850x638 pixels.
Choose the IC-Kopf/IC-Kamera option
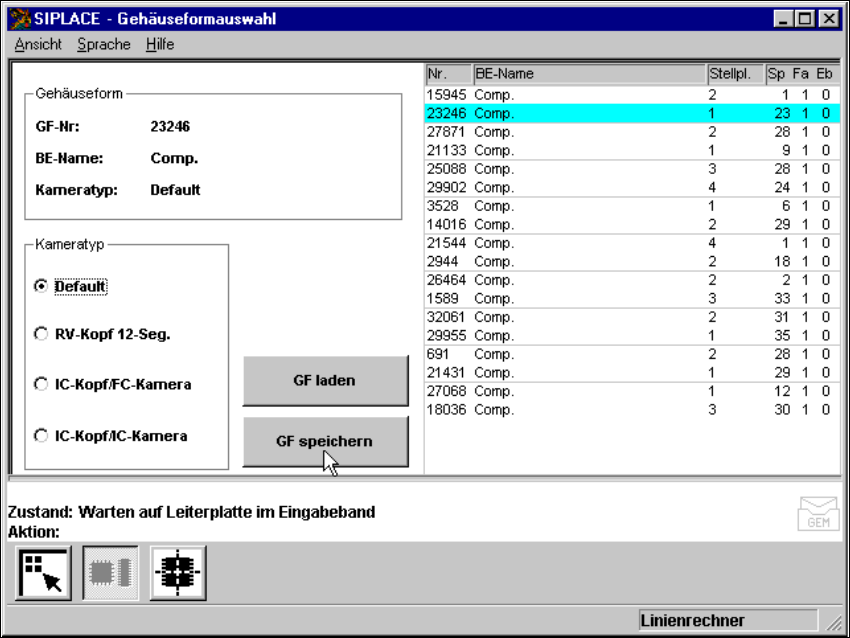click(41, 435)
